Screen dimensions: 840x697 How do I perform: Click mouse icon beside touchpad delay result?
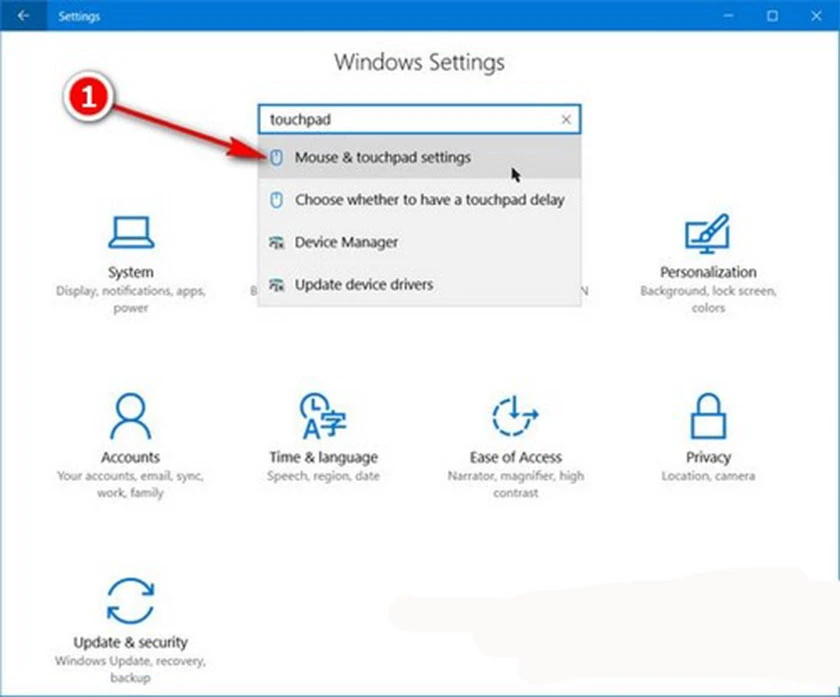[x=276, y=200]
